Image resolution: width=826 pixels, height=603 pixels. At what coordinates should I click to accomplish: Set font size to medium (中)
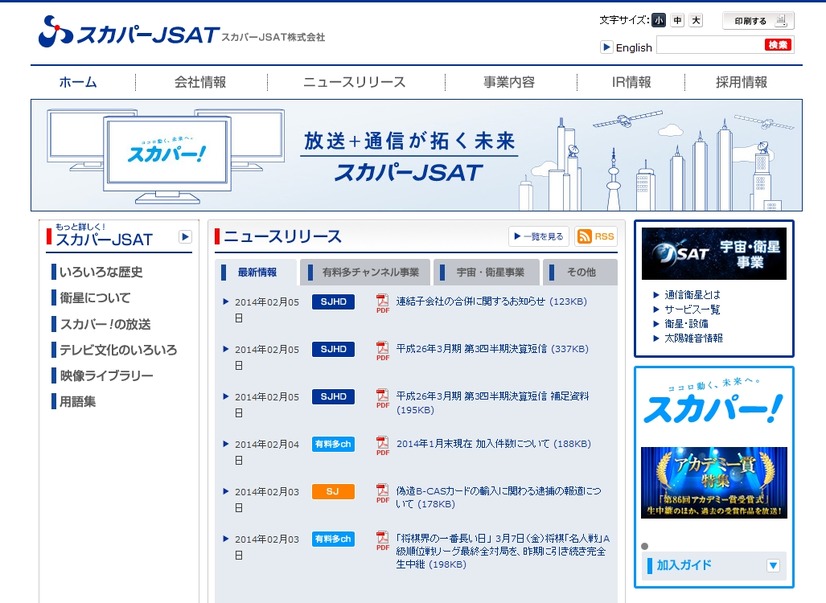coord(677,21)
